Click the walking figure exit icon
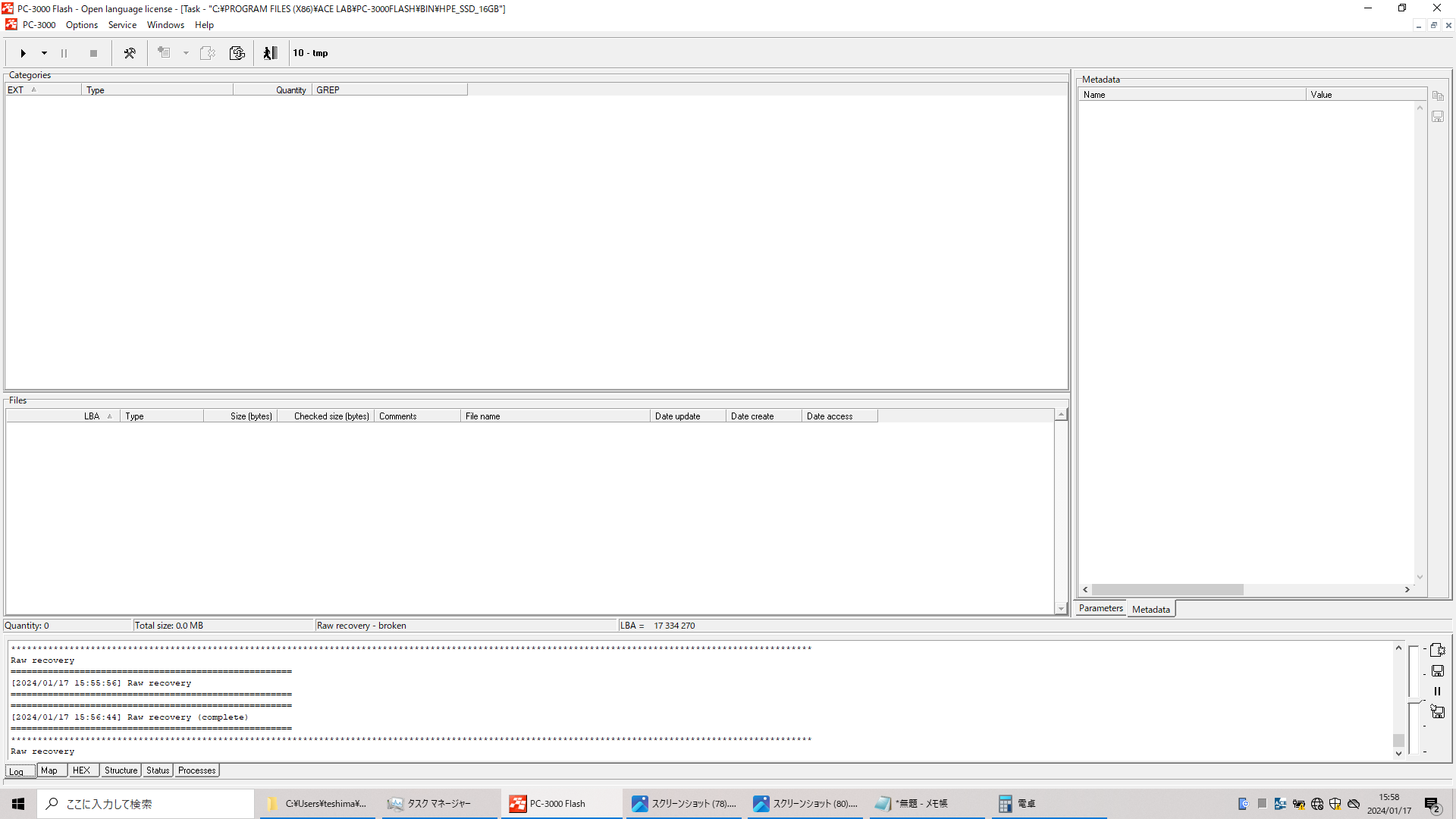The width and height of the screenshot is (1456, 819). tap(270, 53)
